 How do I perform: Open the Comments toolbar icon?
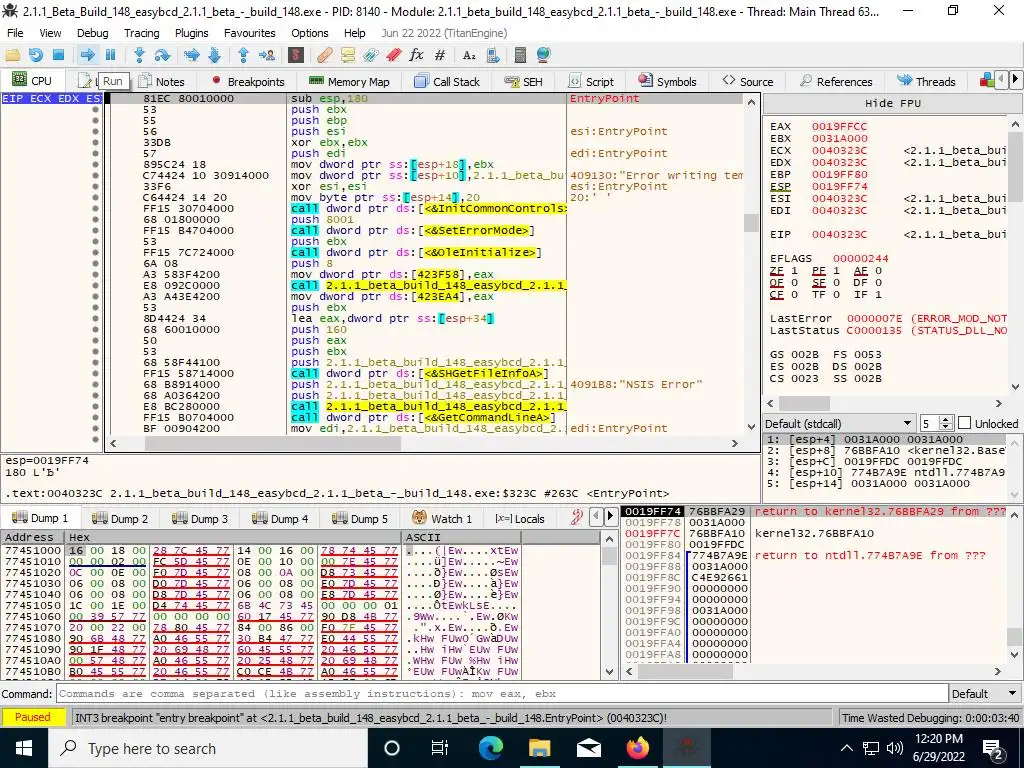[x=347, y=56]
